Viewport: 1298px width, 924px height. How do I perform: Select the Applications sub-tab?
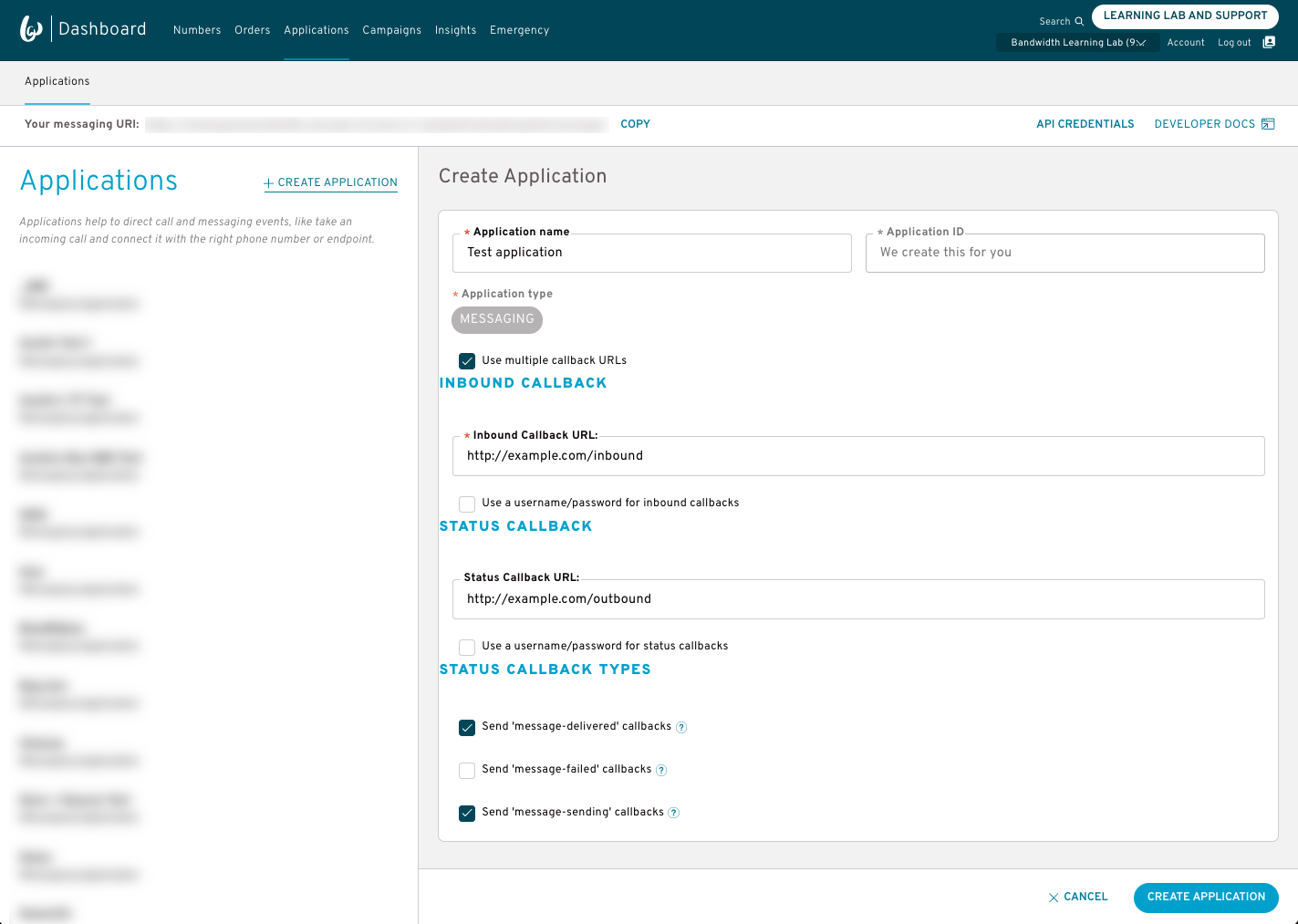coord(57,81)
